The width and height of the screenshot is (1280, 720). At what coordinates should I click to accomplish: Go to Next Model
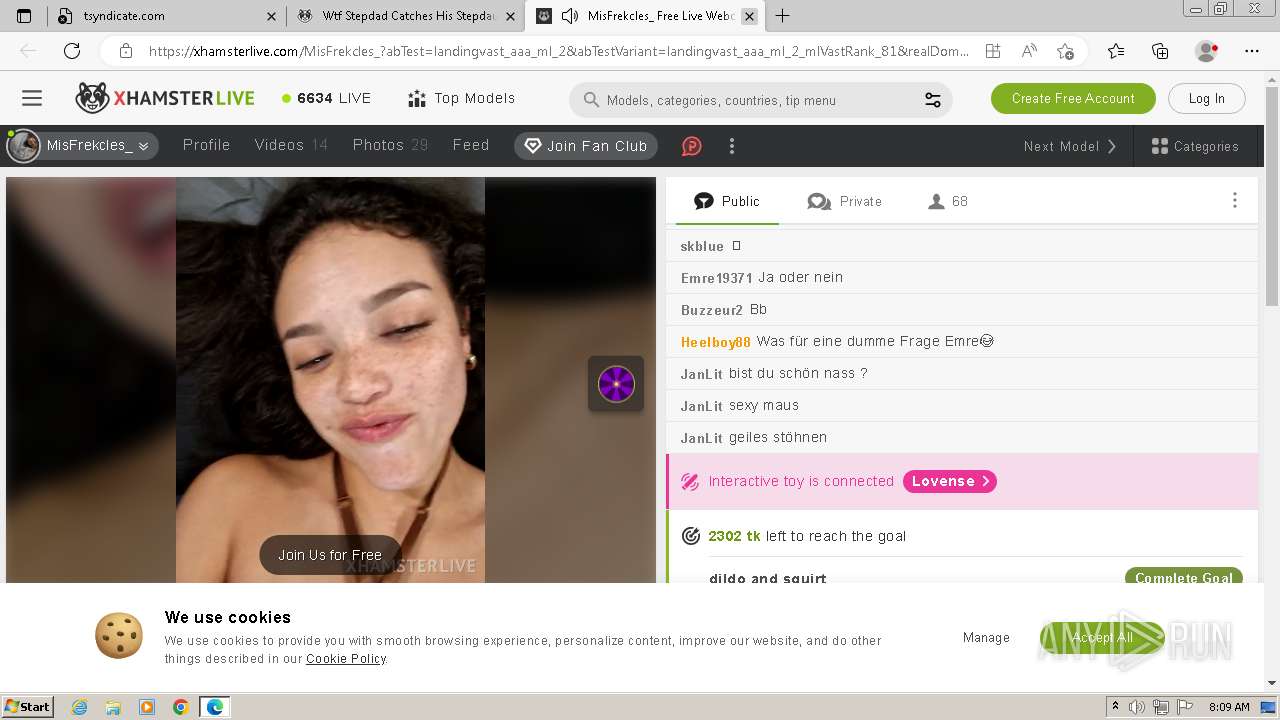1070,146
